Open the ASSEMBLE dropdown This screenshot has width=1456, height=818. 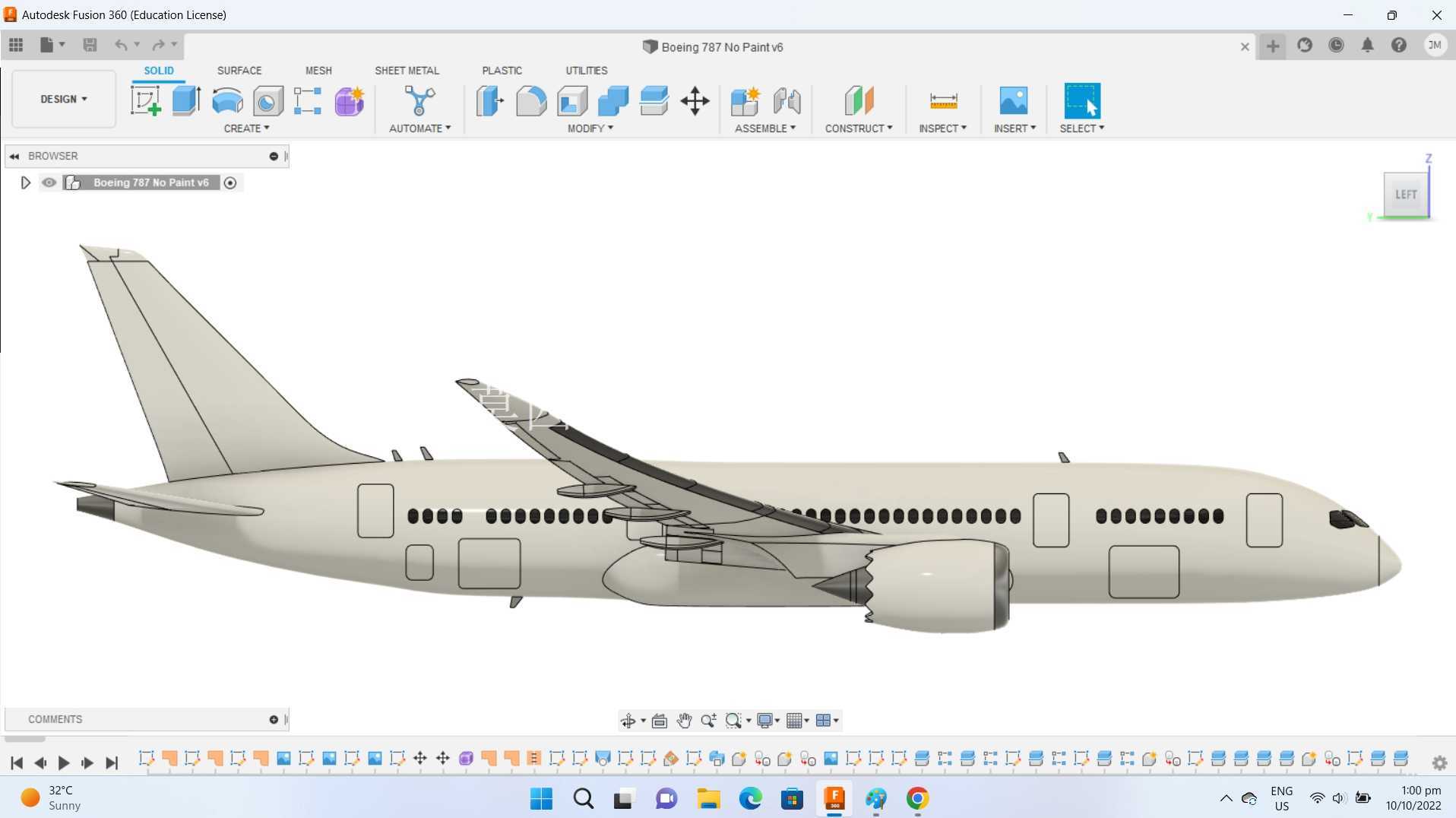pyautogui.click(x=765, y=128)
